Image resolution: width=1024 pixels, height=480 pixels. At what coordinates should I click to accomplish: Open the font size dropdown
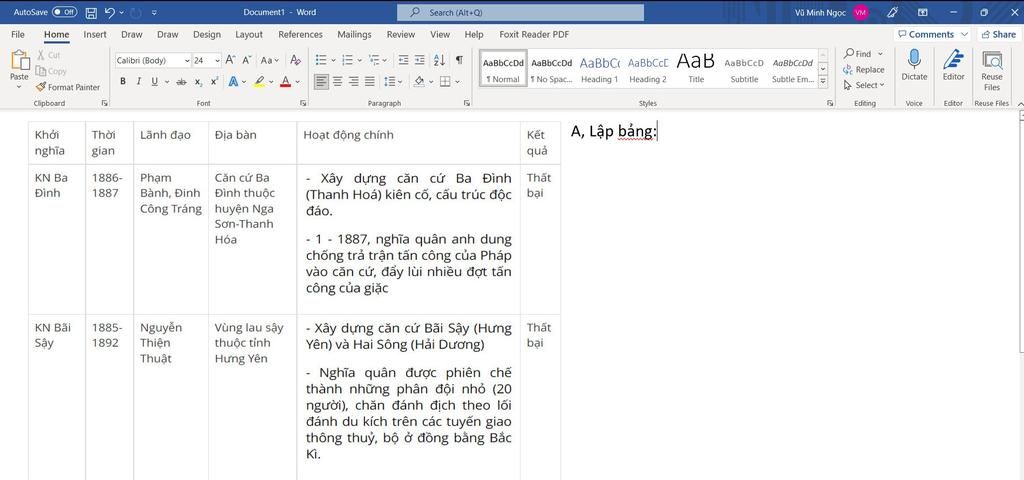point(217,60)
